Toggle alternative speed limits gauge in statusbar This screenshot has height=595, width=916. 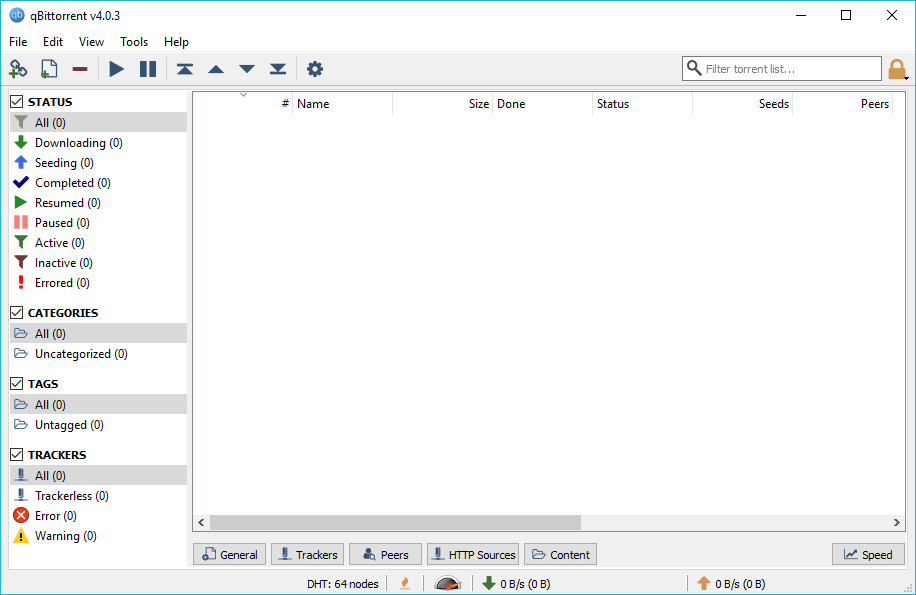pos(447,583)
